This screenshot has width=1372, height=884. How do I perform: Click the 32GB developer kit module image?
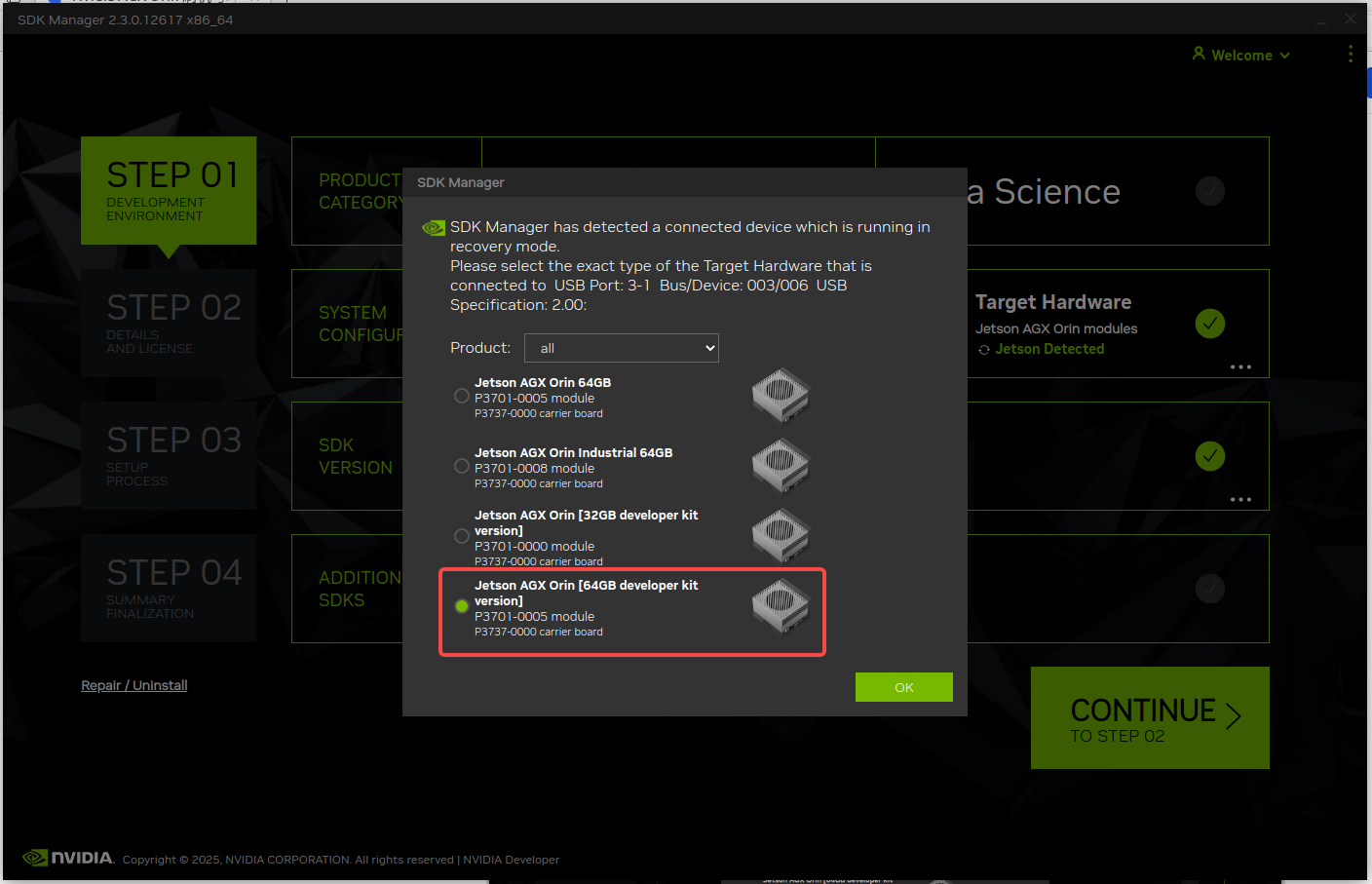(781, 536)
